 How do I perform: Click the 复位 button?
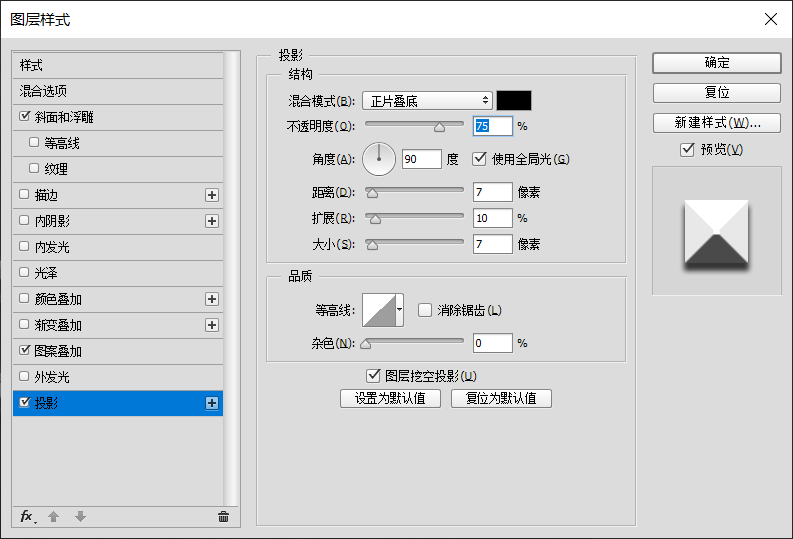click(x=717, y=93)
